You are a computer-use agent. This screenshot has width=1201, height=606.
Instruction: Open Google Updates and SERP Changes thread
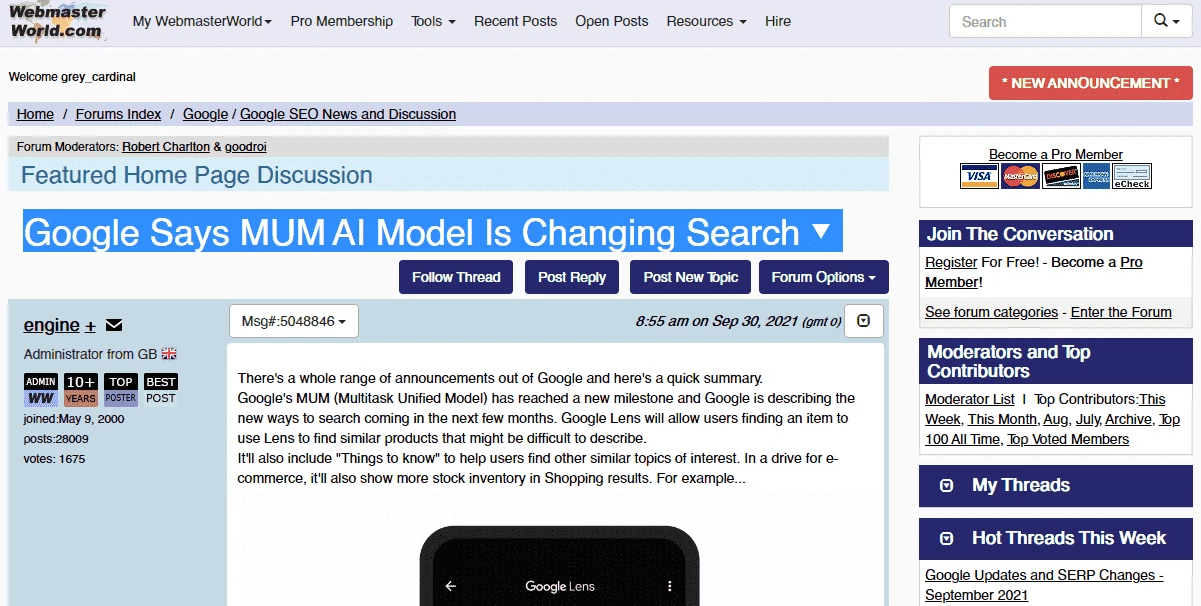(1044, 585)
